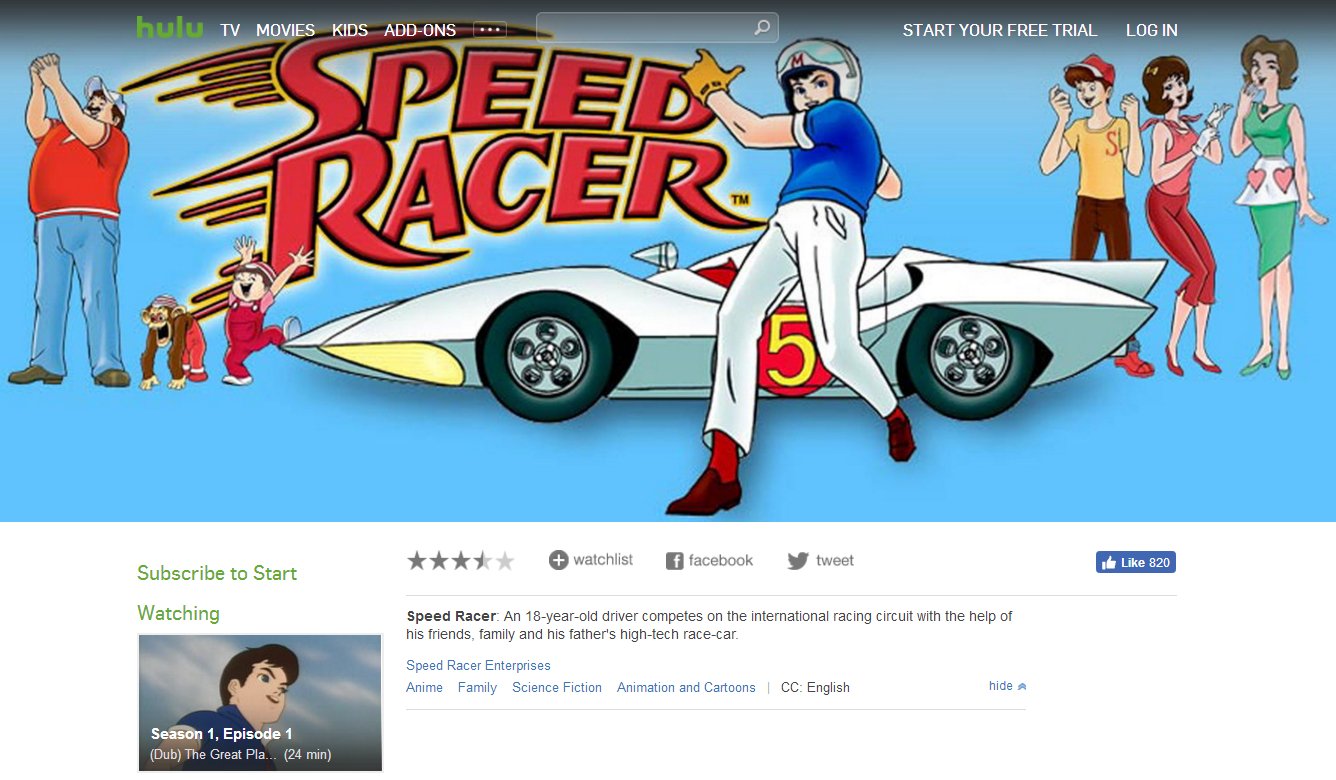
Task: Click the LOG IN link
Action: (x=1152, y=30)
